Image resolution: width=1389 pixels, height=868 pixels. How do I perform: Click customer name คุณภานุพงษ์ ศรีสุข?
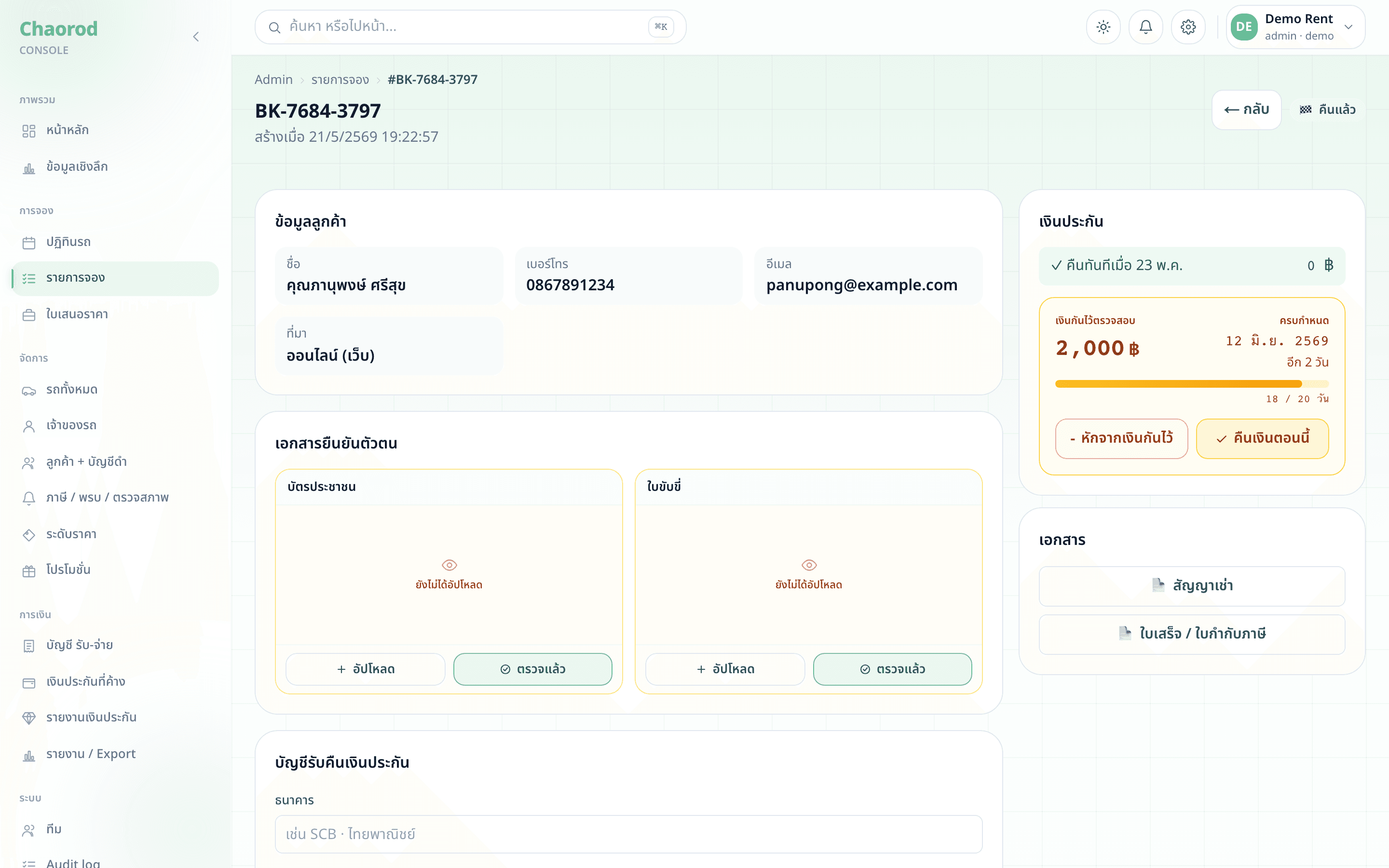(346, 285)
